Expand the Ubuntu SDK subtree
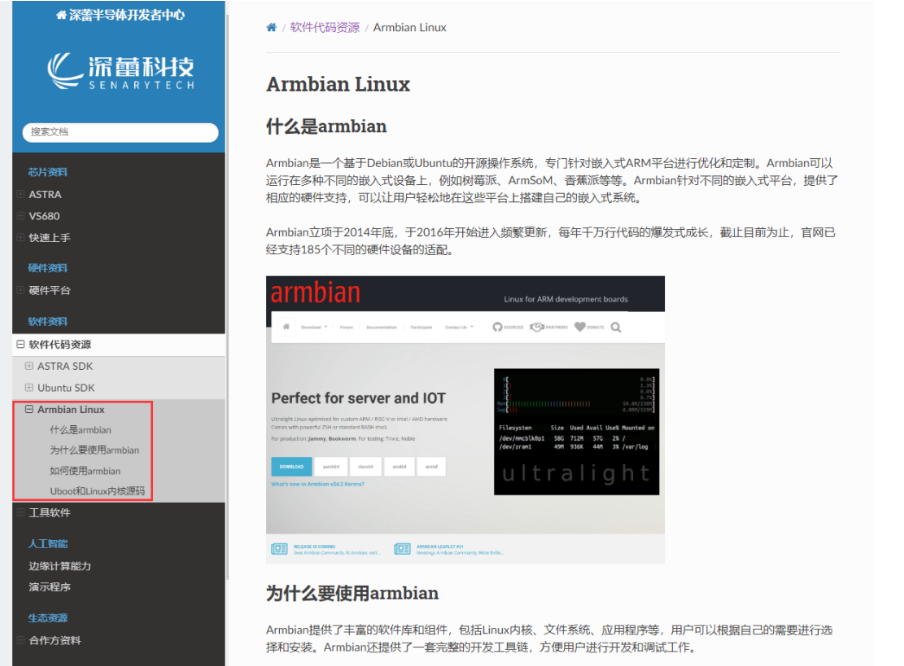This screenshot has width=904, height=666. point(29,387)
